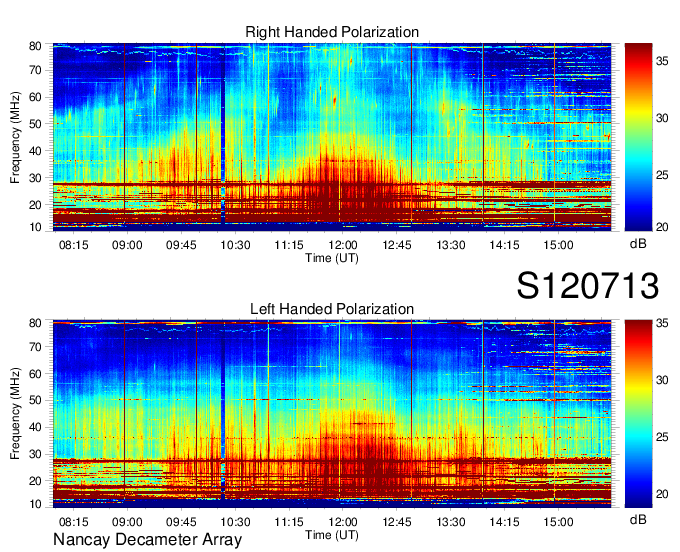Click the 11:15 time tick of Left Handed plot
This screenshot has height=552, width=680.
(289, 522)
